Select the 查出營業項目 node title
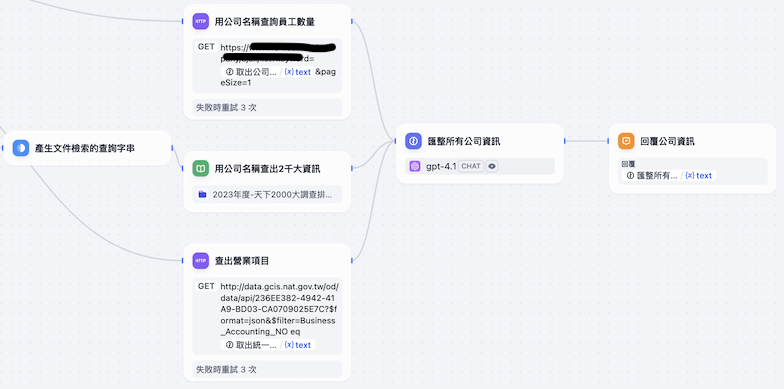The image size is (784, 389). pos(242,260)
